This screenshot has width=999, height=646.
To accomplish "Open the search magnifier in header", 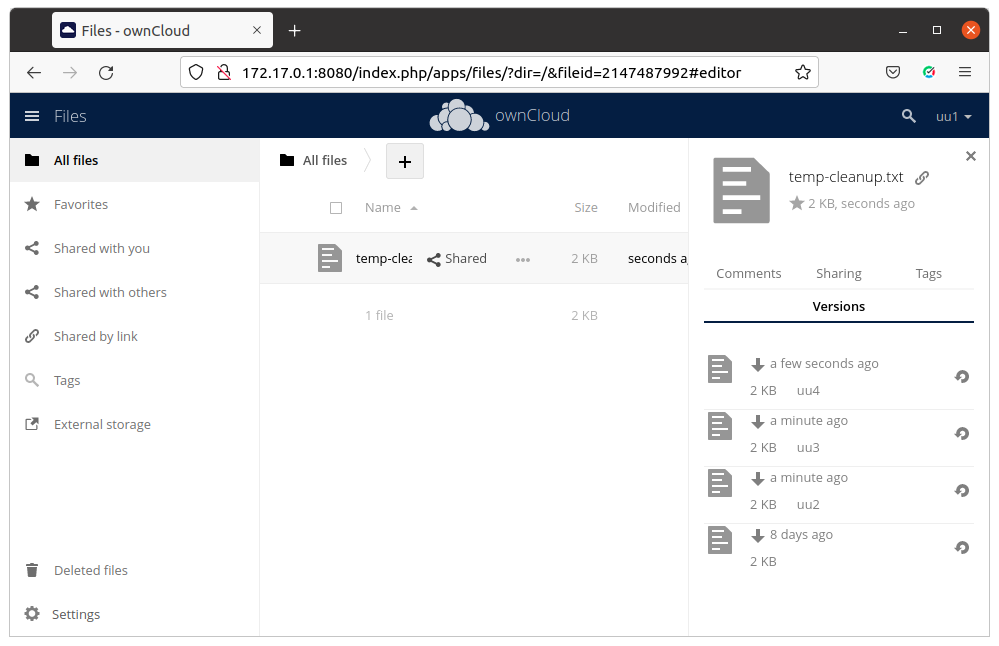I will (x=909, y=116).
